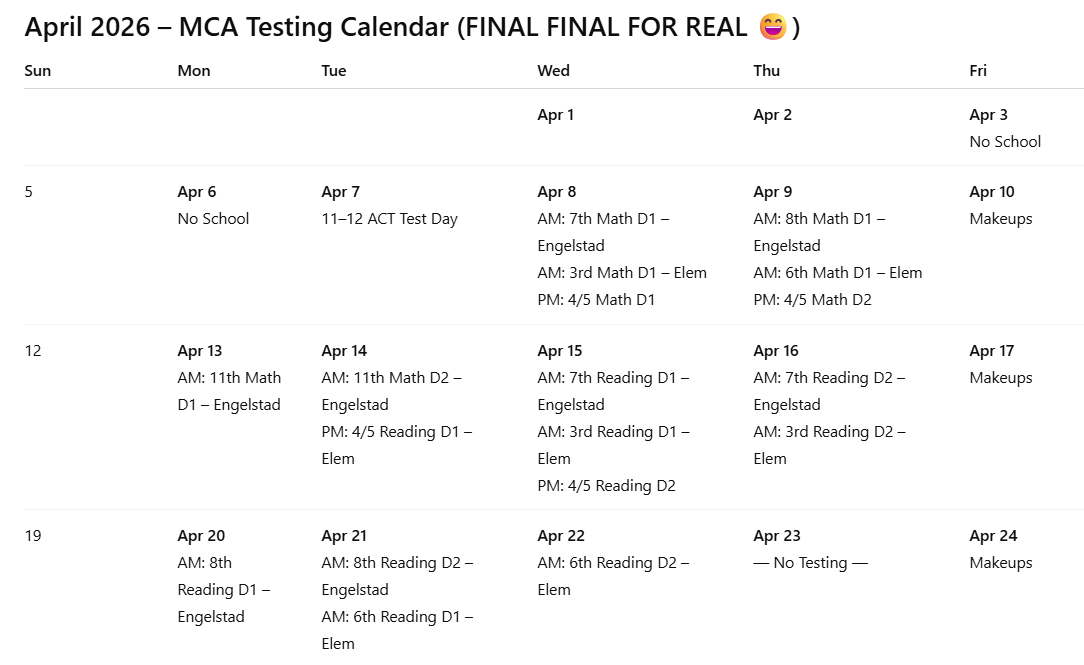The image size is (1084, 665).
Task: Click the Apr 13 date label
Action: pos(199,351)
